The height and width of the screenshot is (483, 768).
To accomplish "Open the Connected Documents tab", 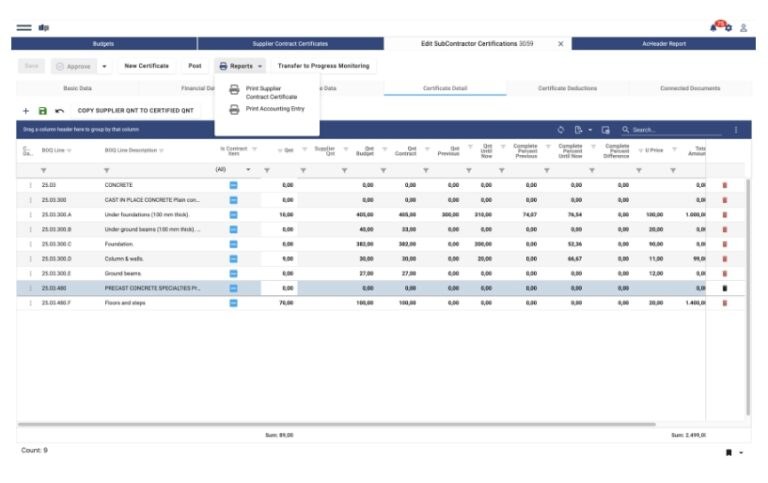I will pos(690,88).
